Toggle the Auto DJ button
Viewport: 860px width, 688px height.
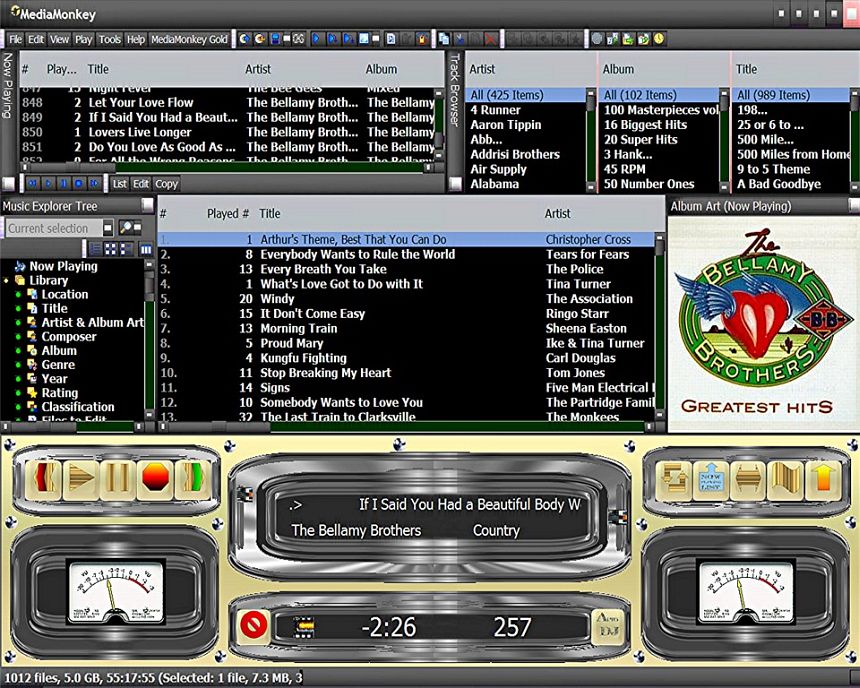pyautogui.click(x=608, y=627)
